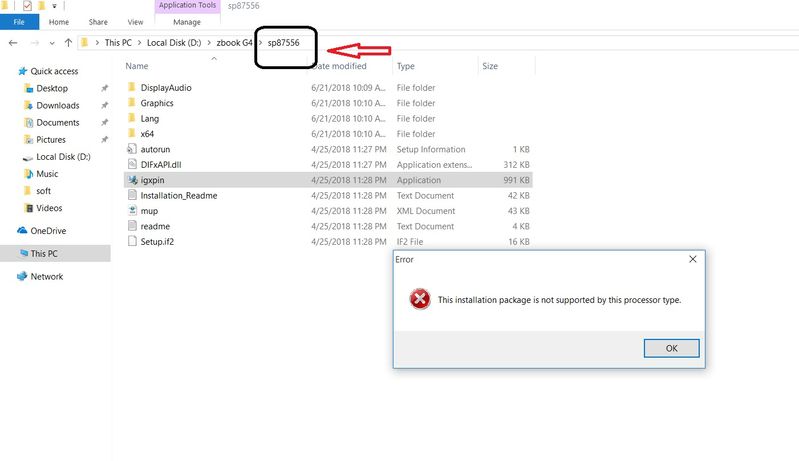
Task: Click the mup XML Document type cell
Action: pos(426,211)
